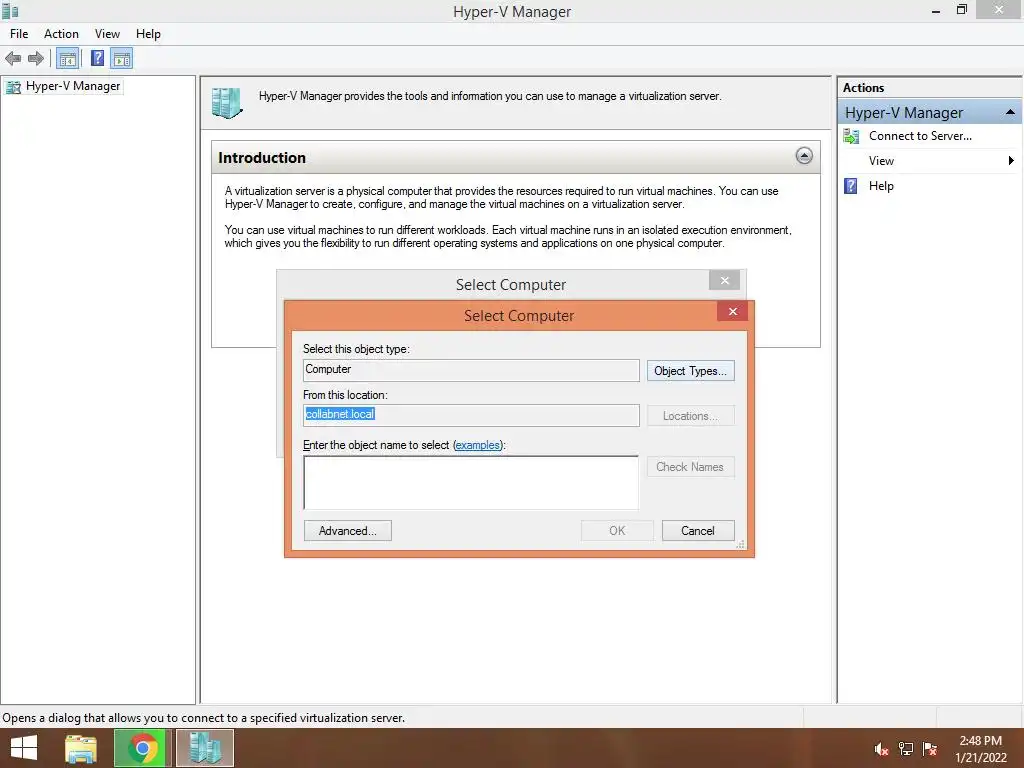Click the Action Center flag tray icon
Screen dimensions: 1024x768
(930, 749)
